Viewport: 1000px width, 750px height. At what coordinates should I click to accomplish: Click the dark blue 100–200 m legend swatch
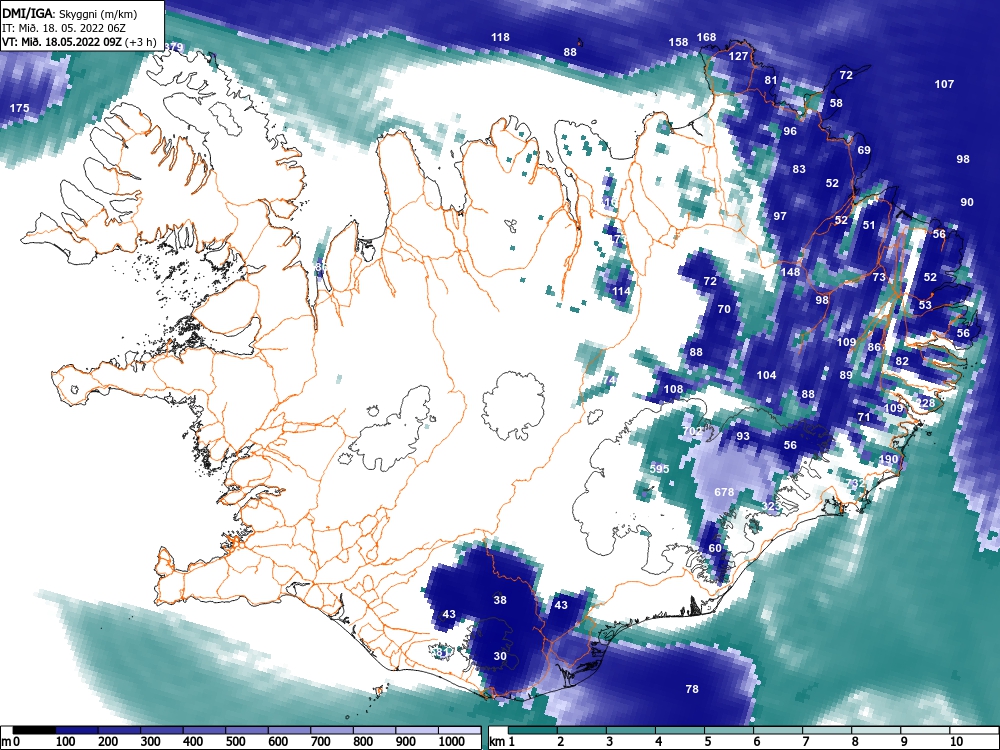tap(77, 731)
